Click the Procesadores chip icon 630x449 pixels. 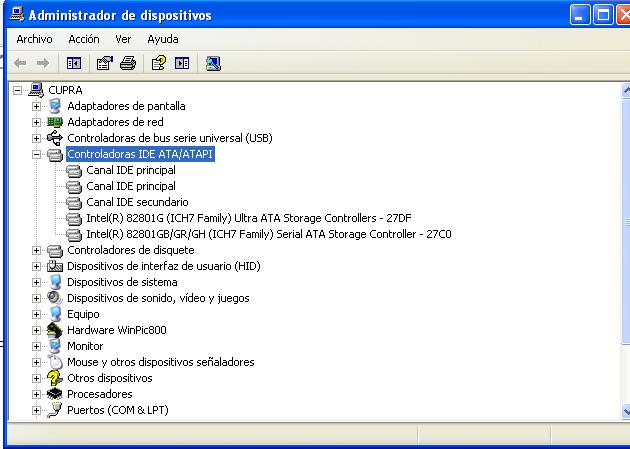pos(55,394)
